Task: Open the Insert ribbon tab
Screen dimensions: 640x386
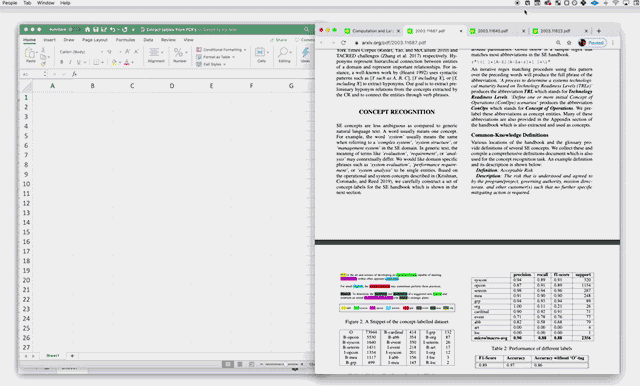Action: (x=49, y=40)
